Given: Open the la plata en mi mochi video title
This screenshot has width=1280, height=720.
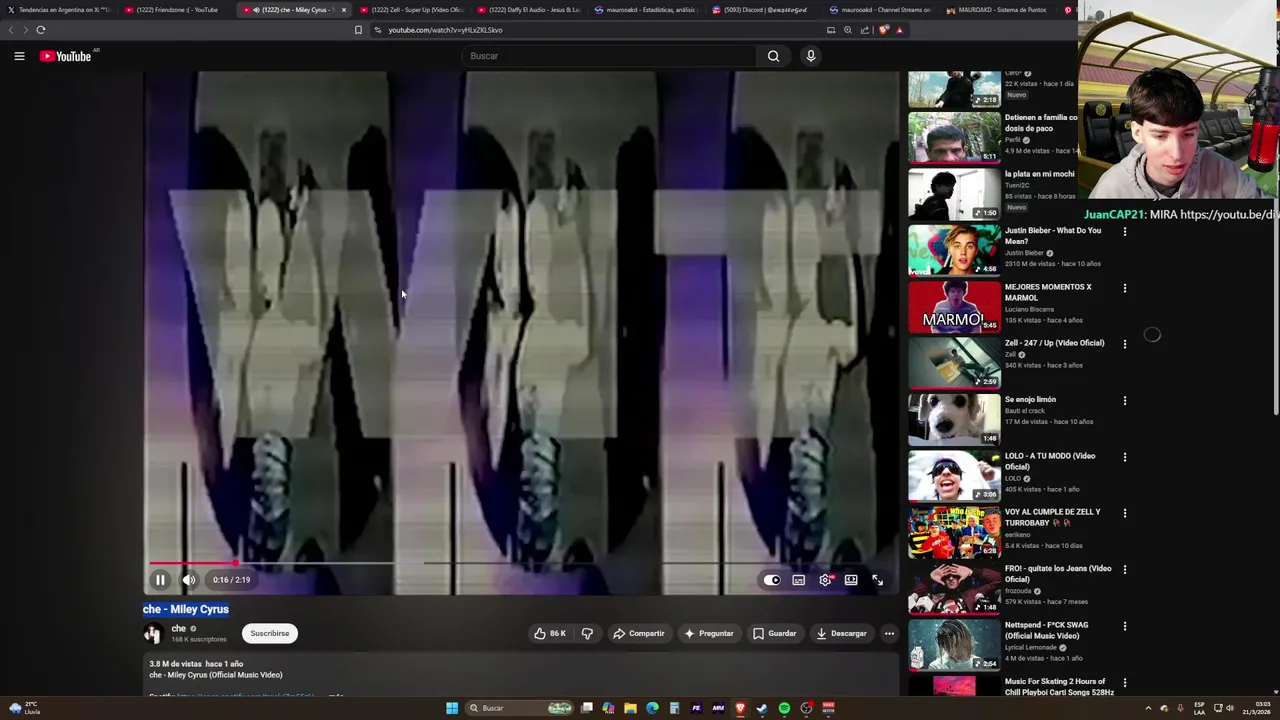Looking at the screenshot, I should click(x=1039, y=174).
